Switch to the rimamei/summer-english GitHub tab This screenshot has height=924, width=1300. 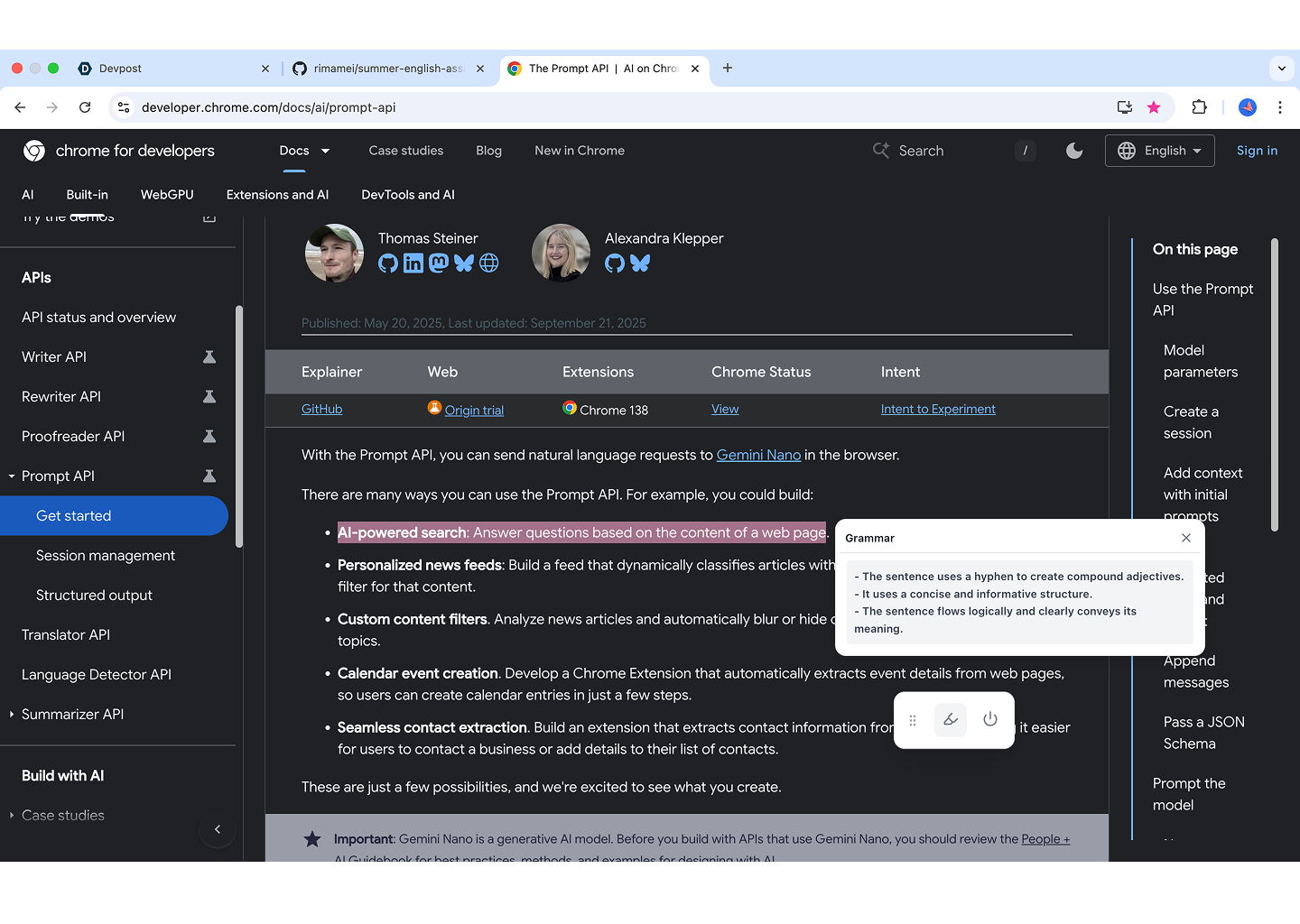coord(388,69)
